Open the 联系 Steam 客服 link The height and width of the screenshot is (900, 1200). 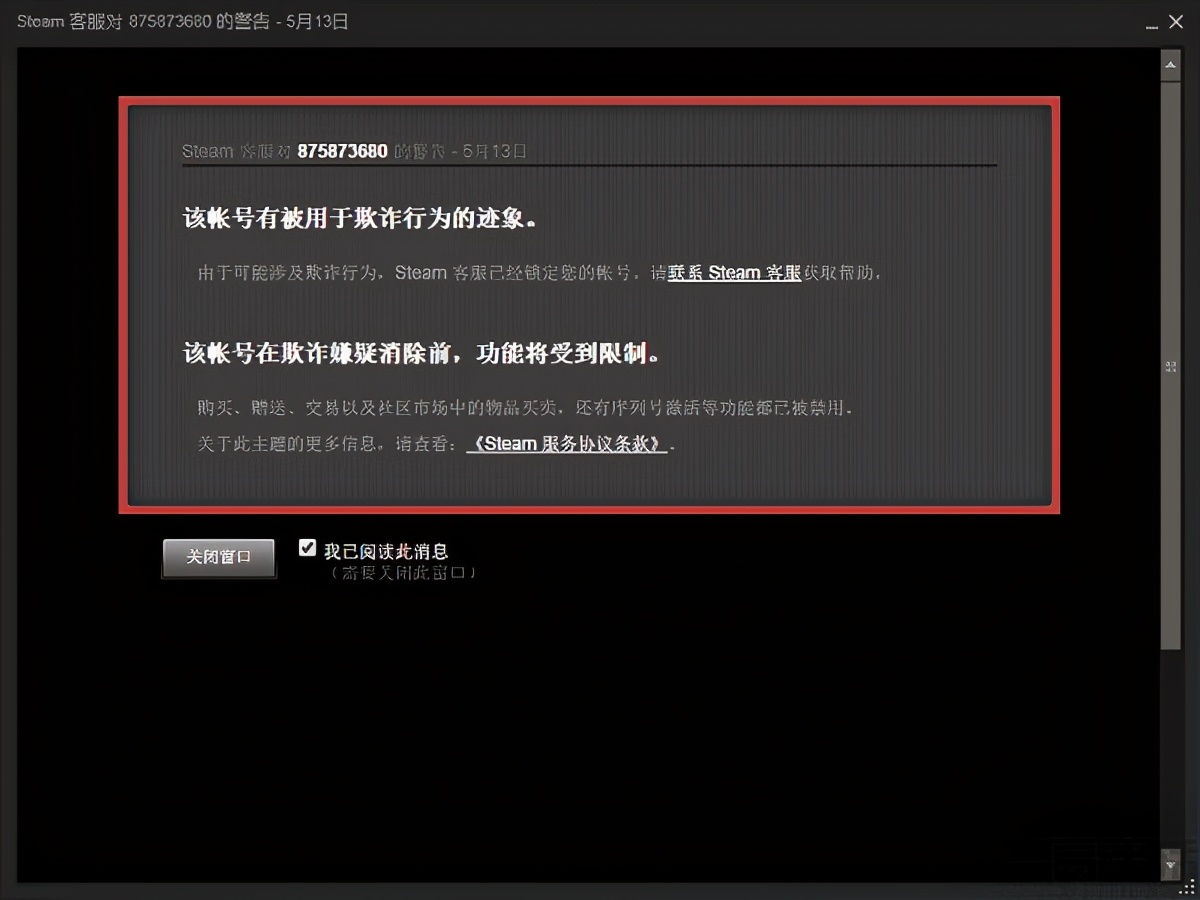click(x=734, y=272)
